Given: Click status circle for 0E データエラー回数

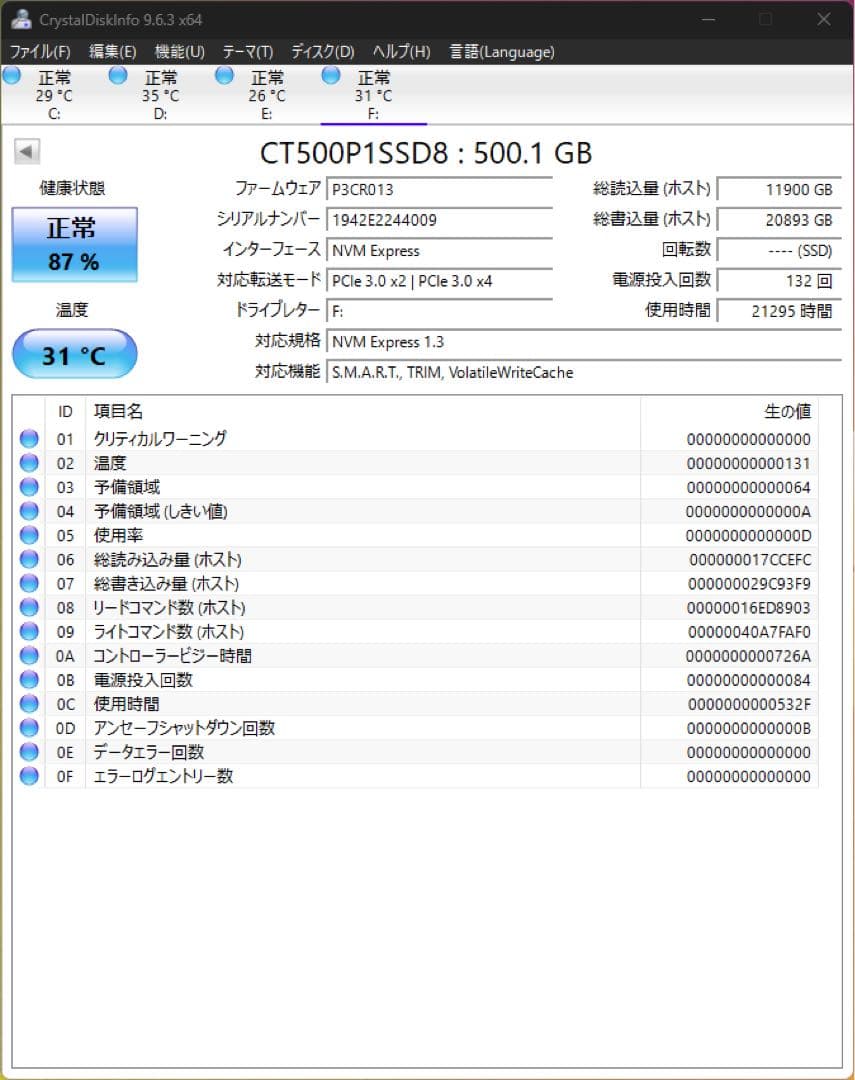Looking at the screenshot, I should pyautogui.click(x=29, y=752).
